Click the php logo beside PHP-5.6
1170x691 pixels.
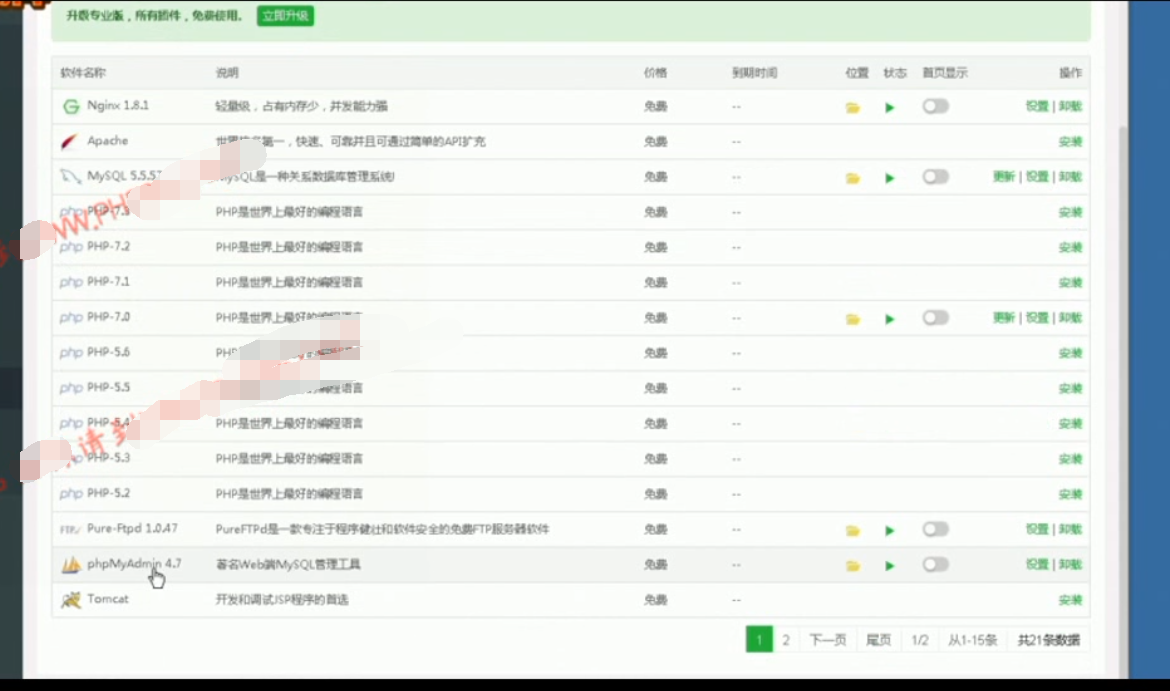coord(71,352)
